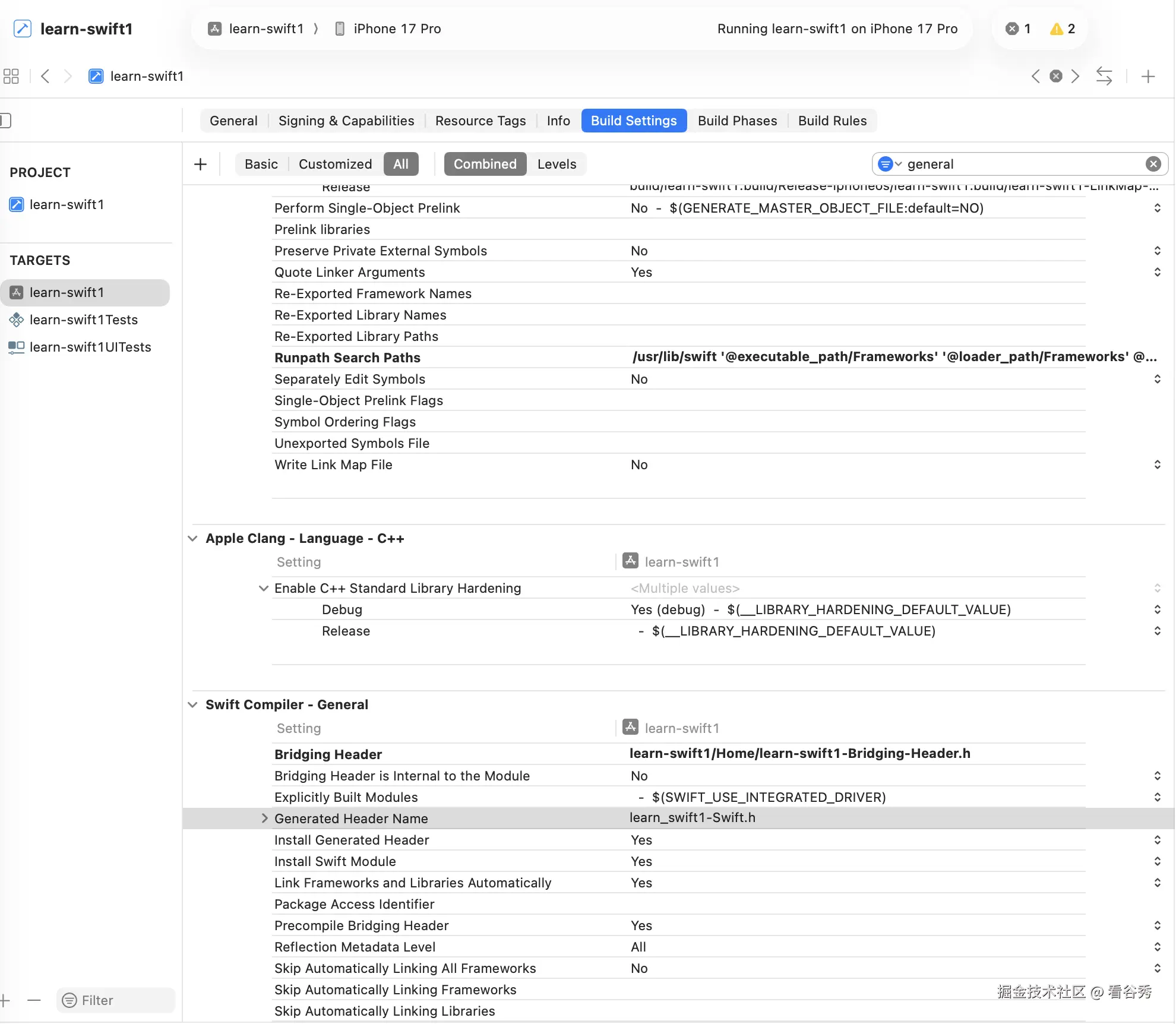
Task: Open Separately Edit Symbols value popup
Action: [1157, 379]
